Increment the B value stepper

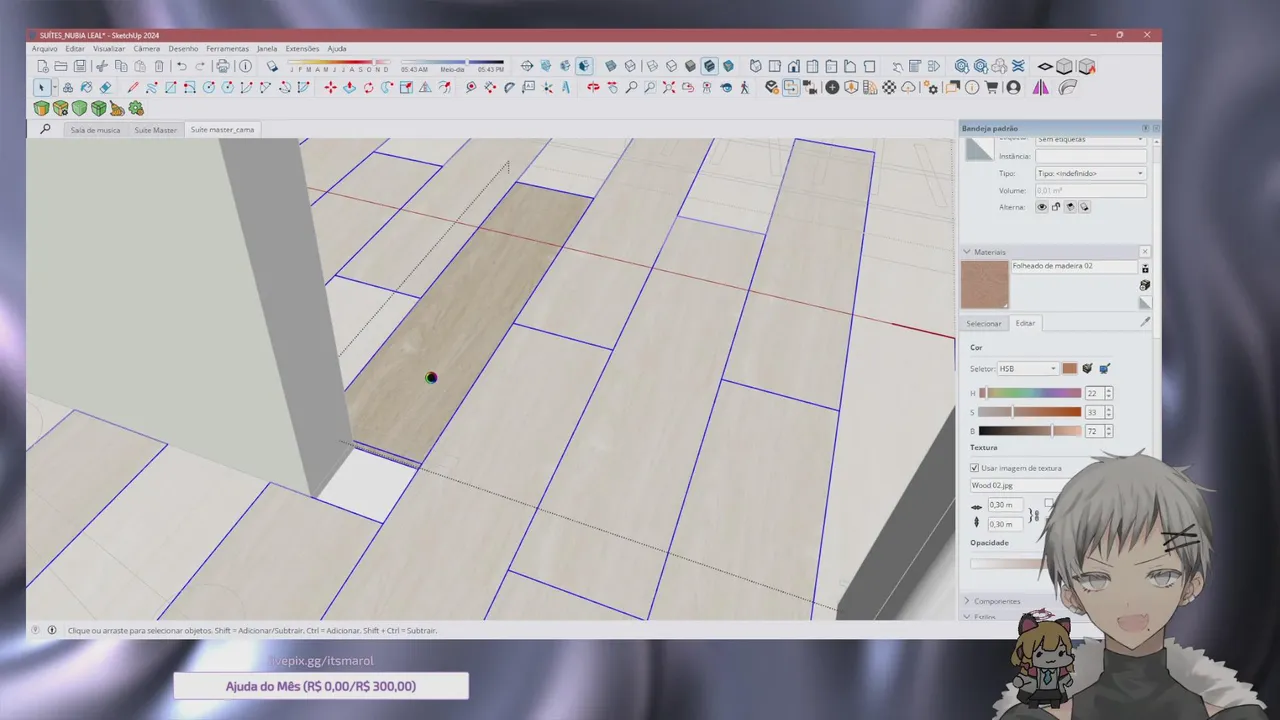click(x=1109, y=429)
